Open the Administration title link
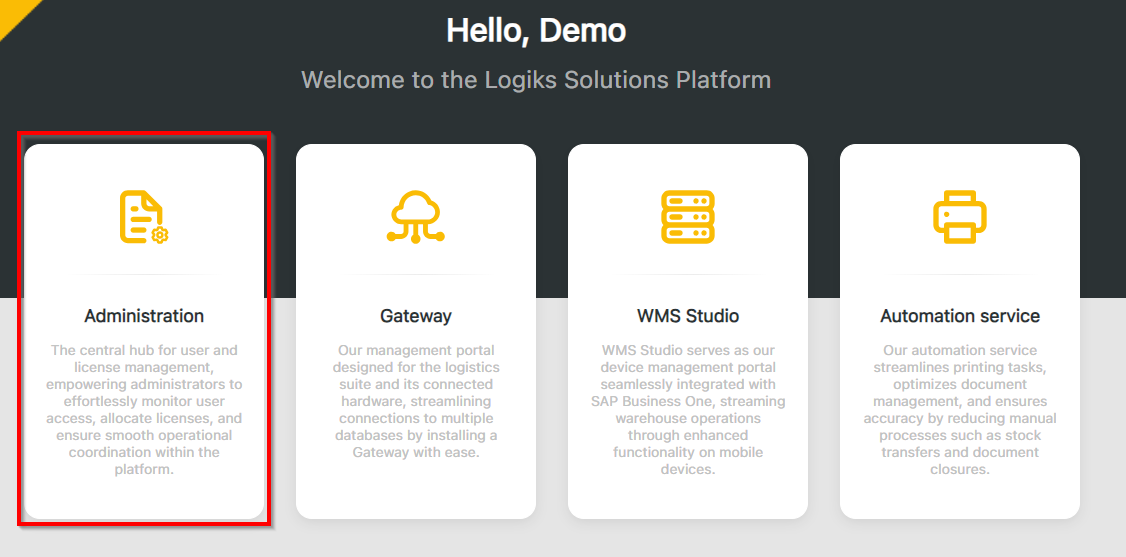1126x557 pixels. pos(144,316)
